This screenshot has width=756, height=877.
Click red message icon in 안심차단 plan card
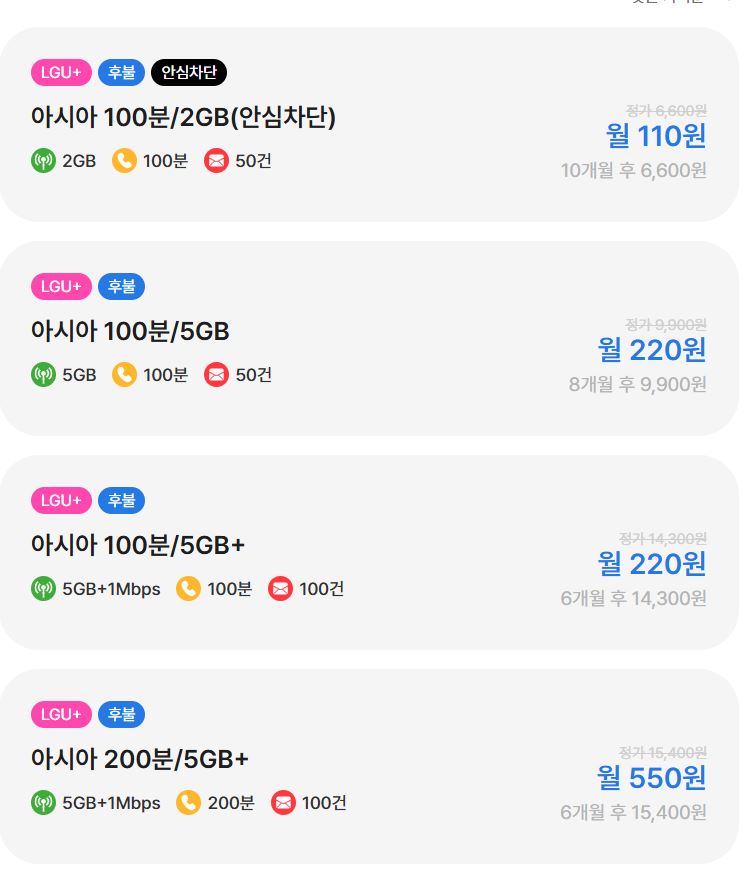(216, 160)
